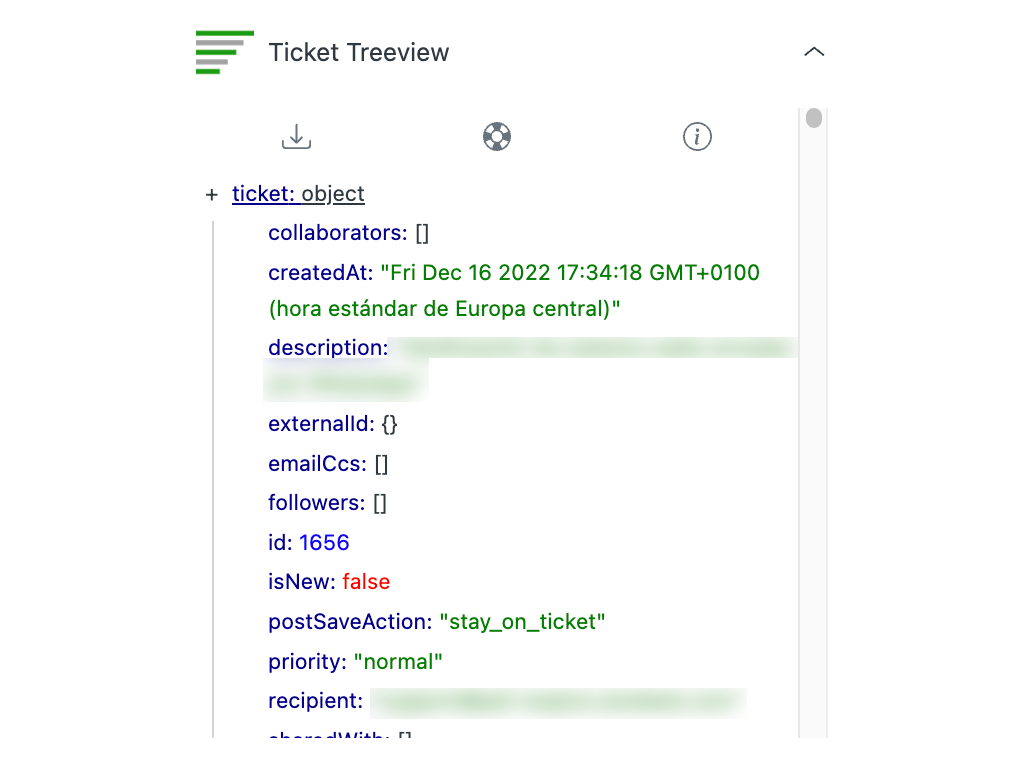Collapse the Ticket Treeview panel chevron

point(814,52)
